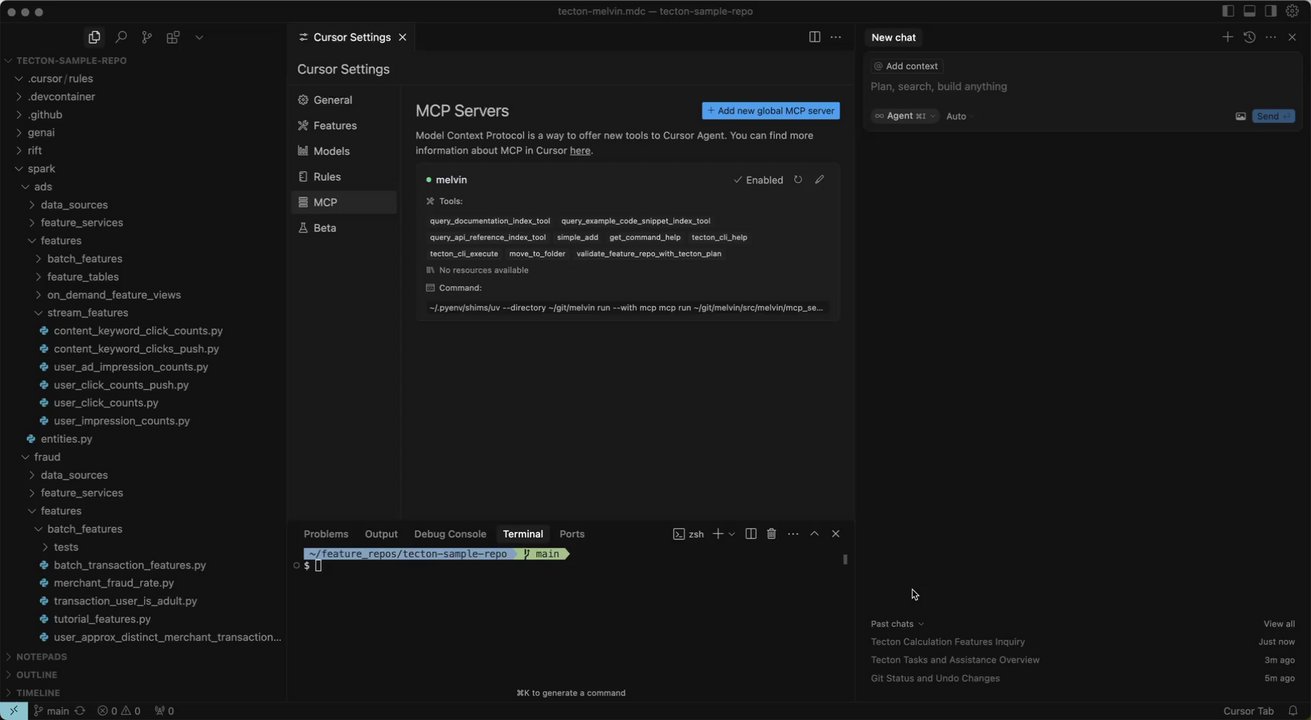Open the Search view in sidebar
This screenshot has height=720, width=1311.
click(121, 37)
